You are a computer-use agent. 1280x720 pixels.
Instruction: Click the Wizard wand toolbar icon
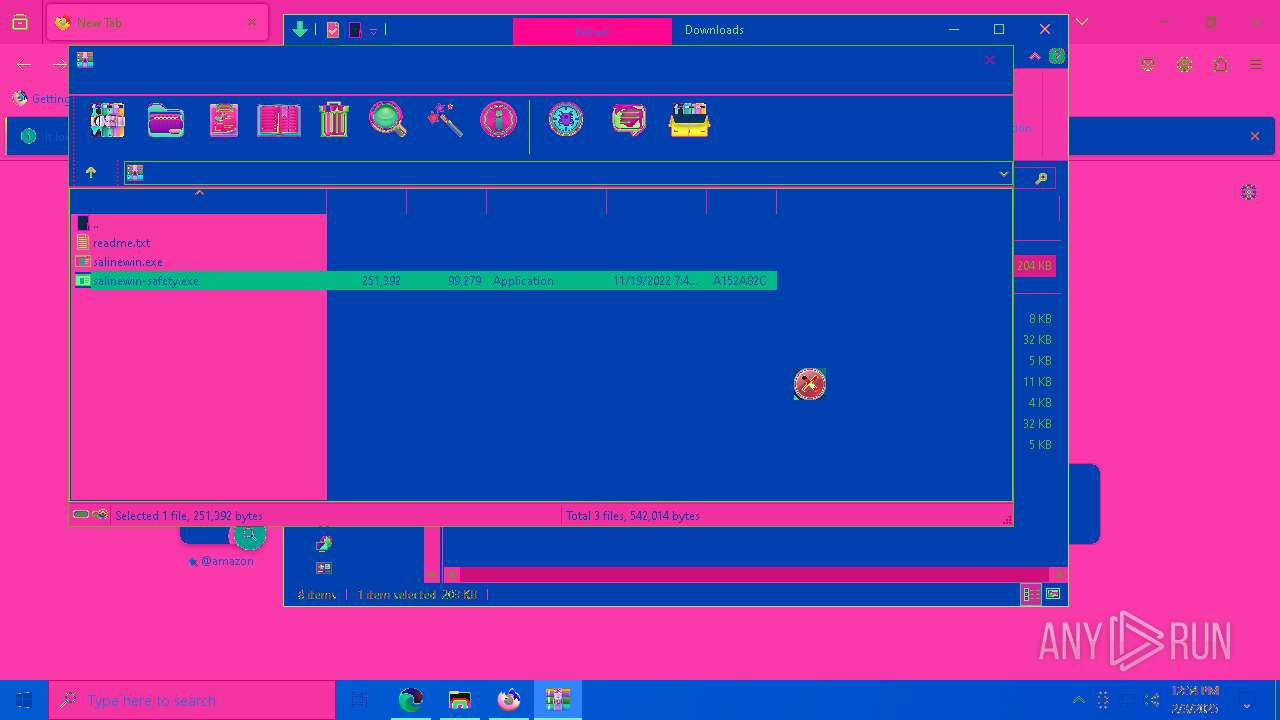444,120
